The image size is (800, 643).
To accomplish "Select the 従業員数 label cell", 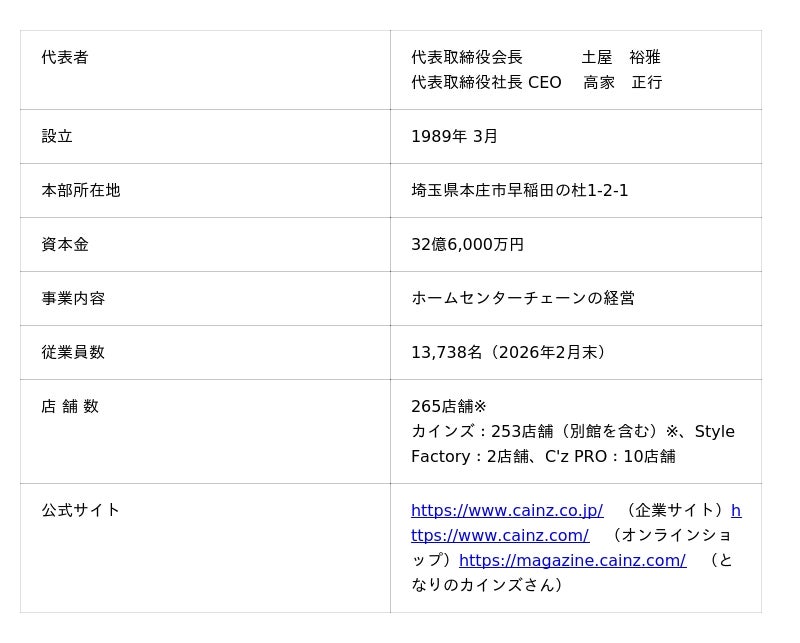I will click(x=73, y=352).
